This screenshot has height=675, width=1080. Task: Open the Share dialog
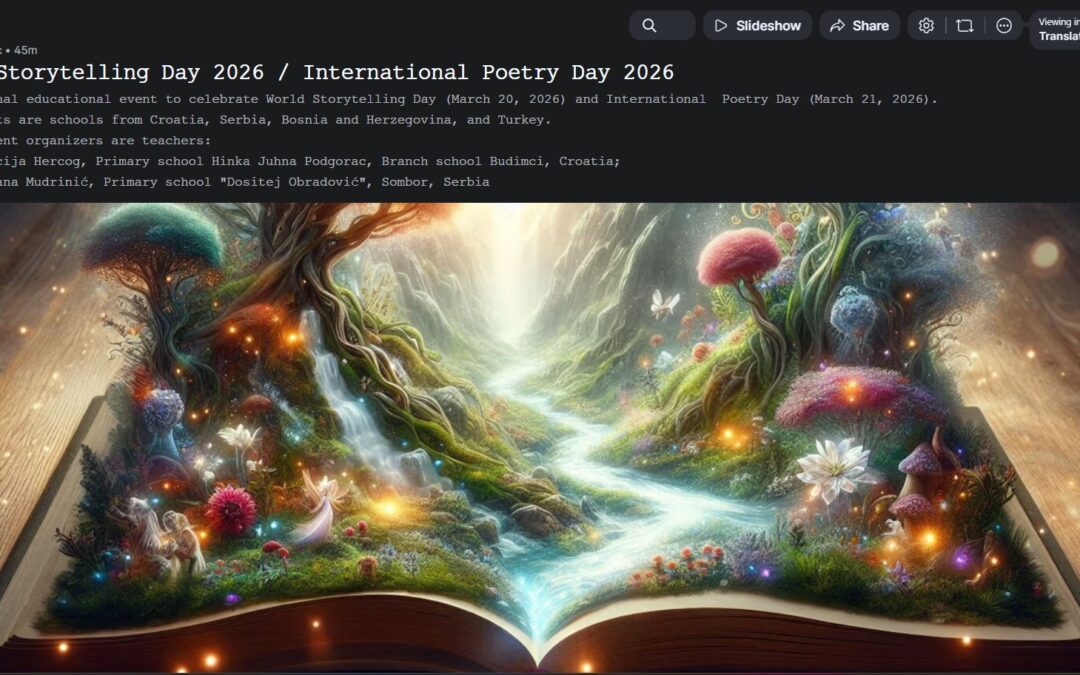859,26
